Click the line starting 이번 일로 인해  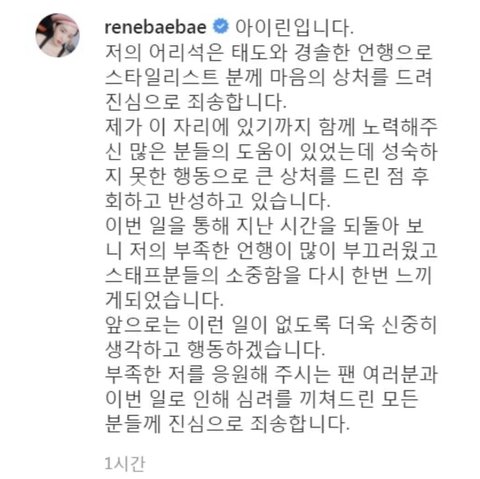pos(261,399)
